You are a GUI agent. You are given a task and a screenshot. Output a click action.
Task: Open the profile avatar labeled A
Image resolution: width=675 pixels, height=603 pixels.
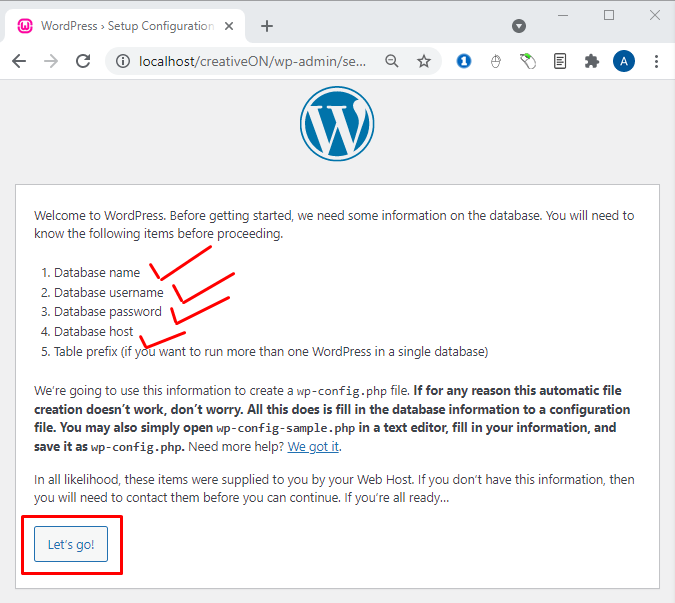coord(624,61)
